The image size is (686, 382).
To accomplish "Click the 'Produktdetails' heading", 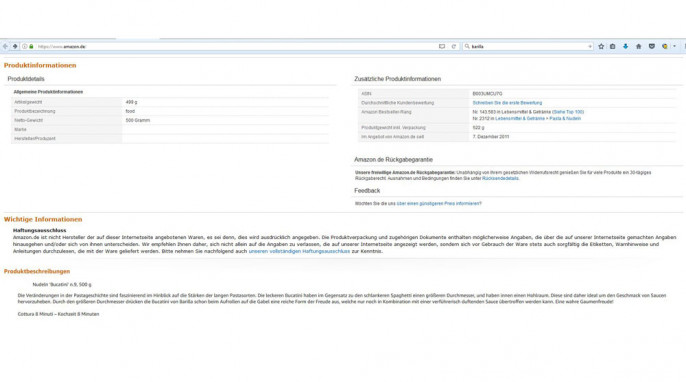I will coord(26,79).
